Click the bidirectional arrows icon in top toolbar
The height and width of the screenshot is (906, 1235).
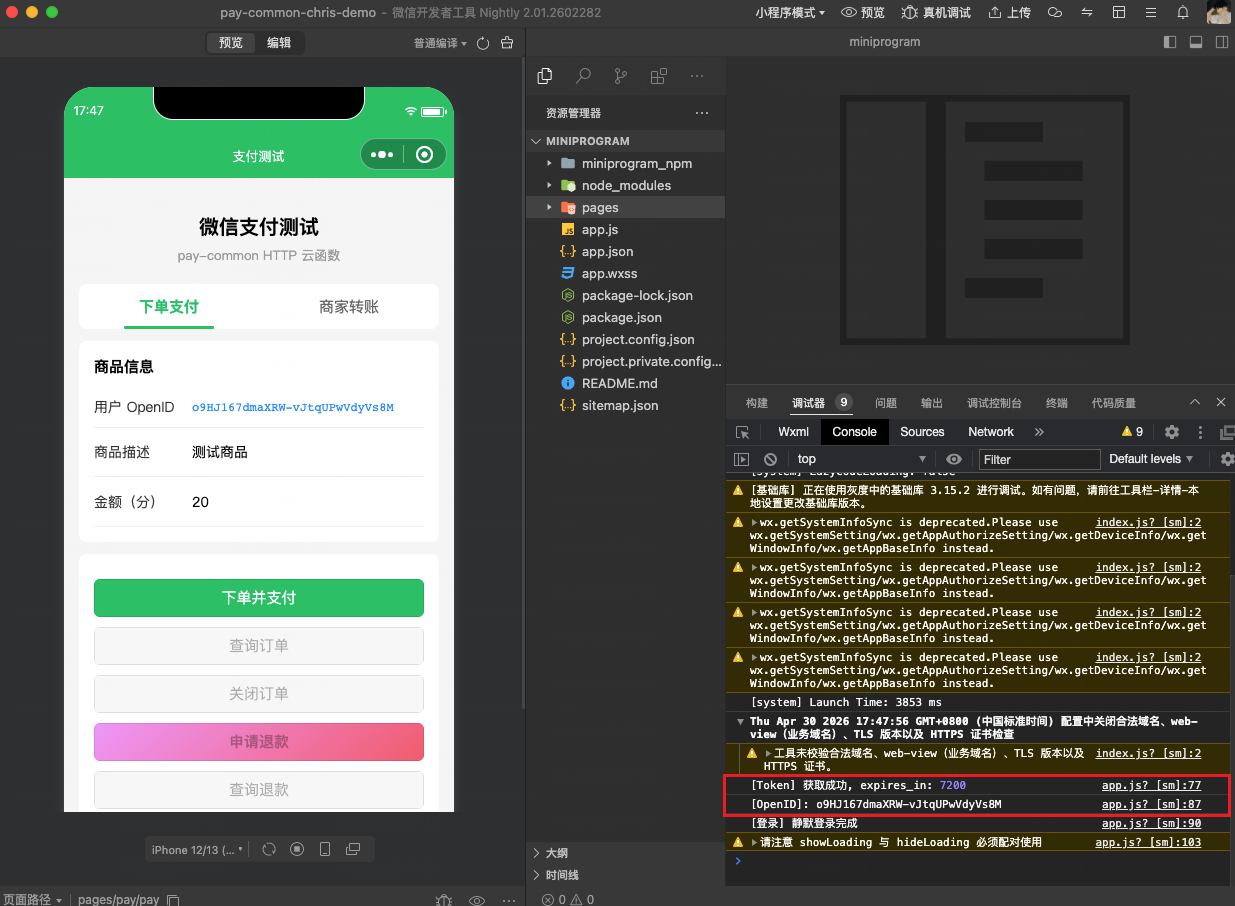tap(1087, 13)
